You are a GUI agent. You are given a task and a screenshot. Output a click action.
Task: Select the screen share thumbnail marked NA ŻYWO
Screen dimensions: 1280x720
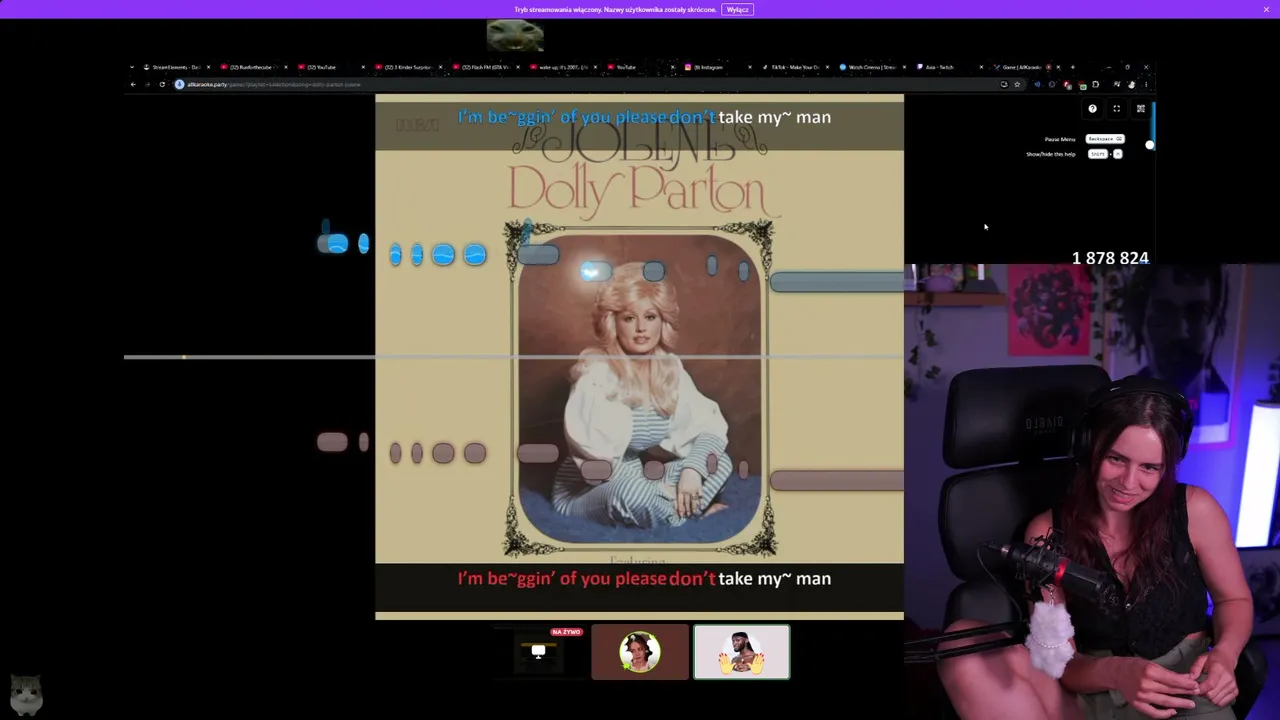(538, 652)
